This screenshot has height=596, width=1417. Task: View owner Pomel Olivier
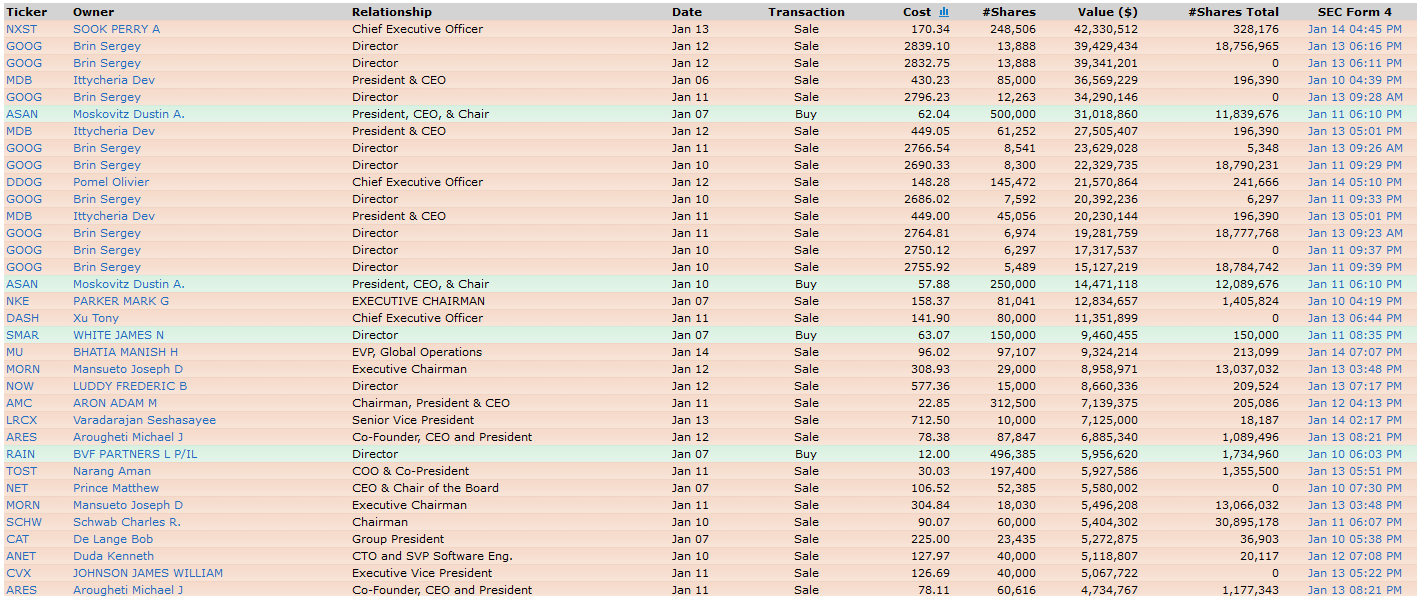click(111, 182)
